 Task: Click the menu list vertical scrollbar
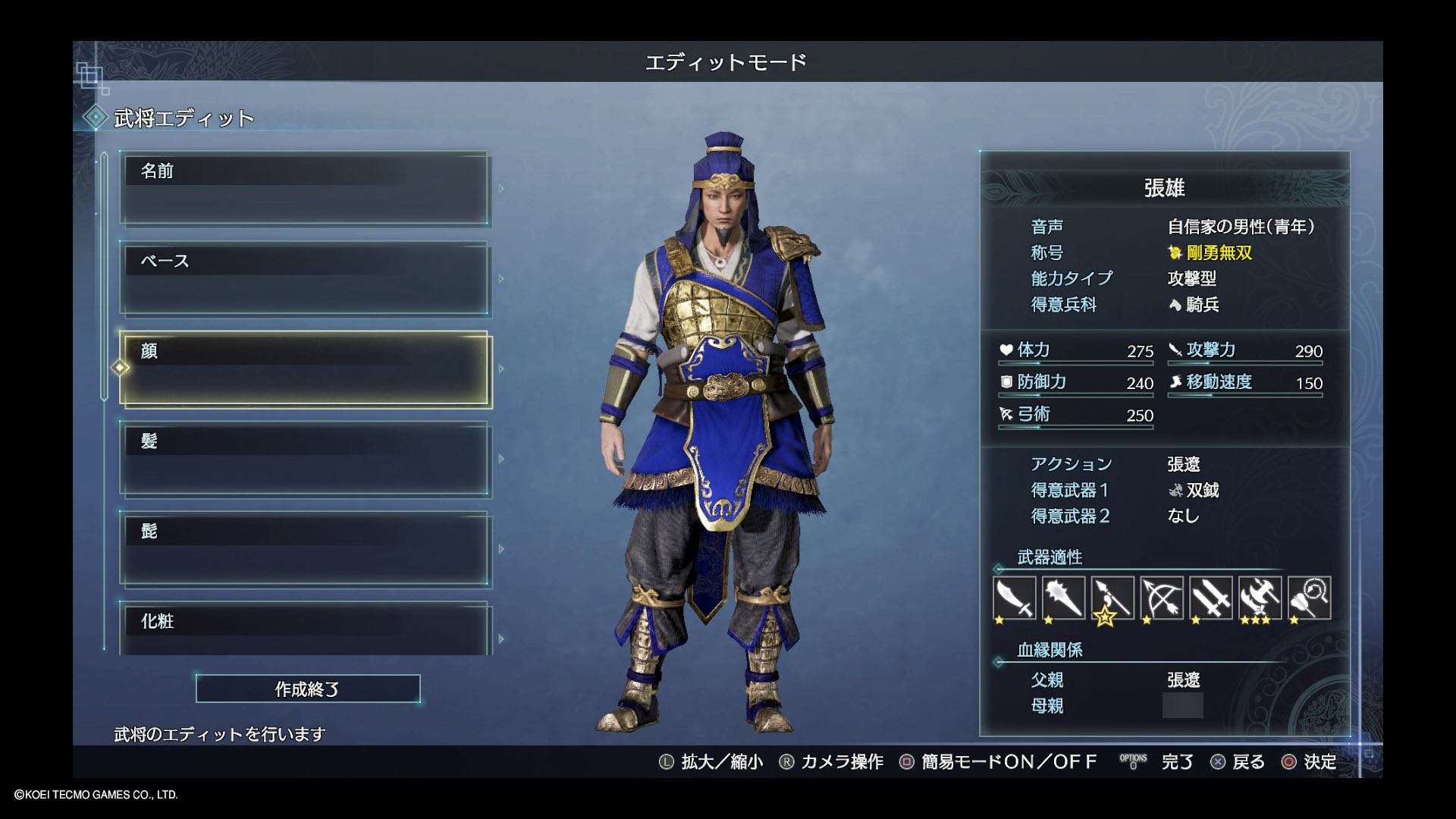click(105, 277)
